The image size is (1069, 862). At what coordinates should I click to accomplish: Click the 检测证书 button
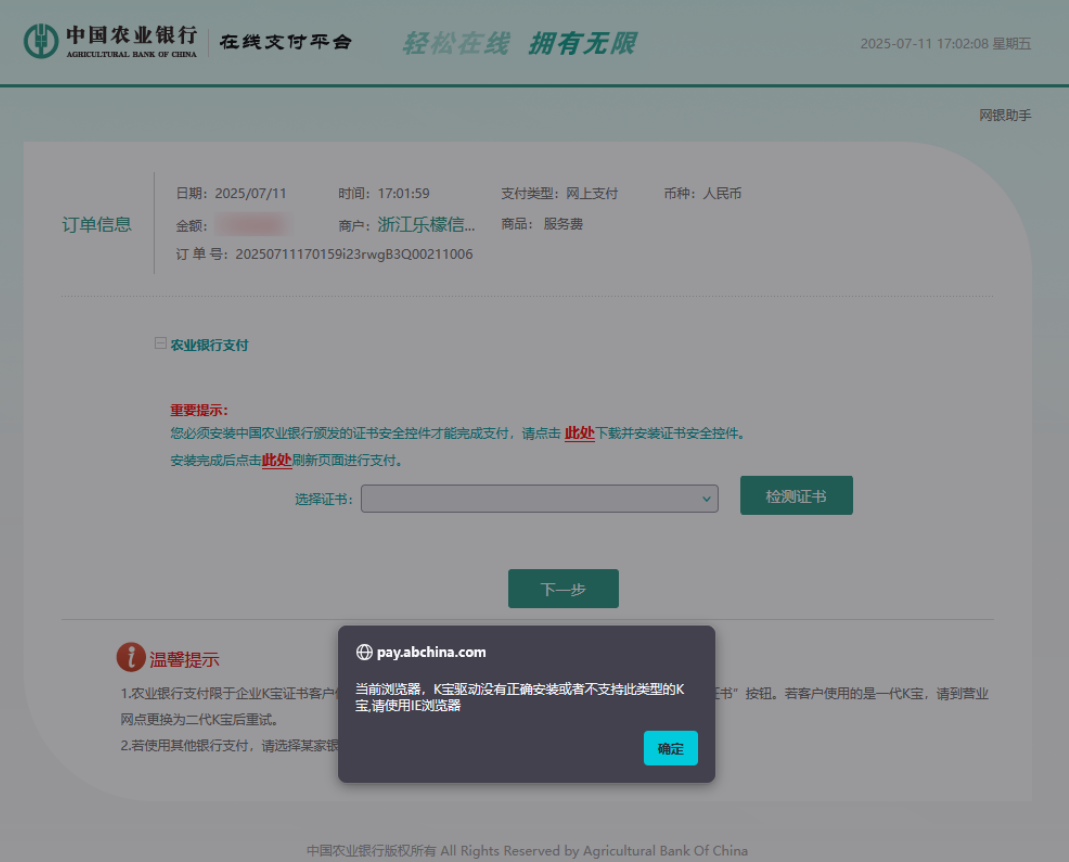click(x=796, y=496)
